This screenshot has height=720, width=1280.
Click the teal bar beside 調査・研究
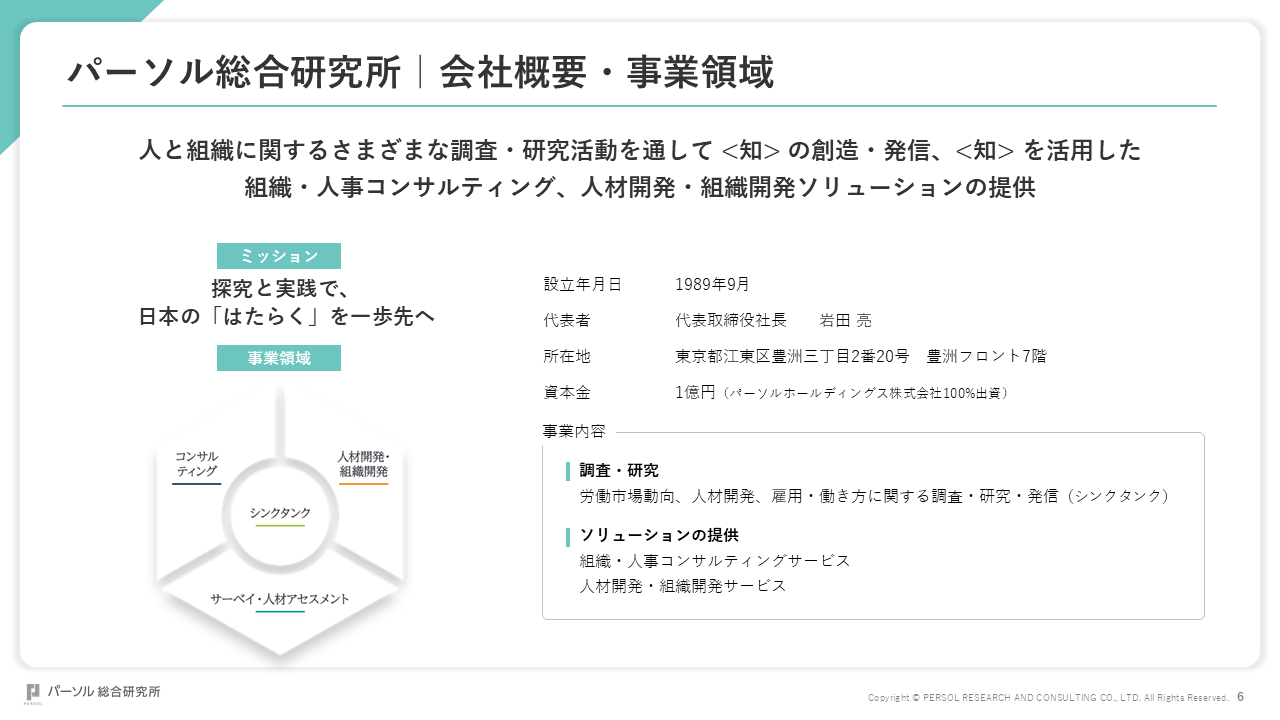[x=568, y=471]
